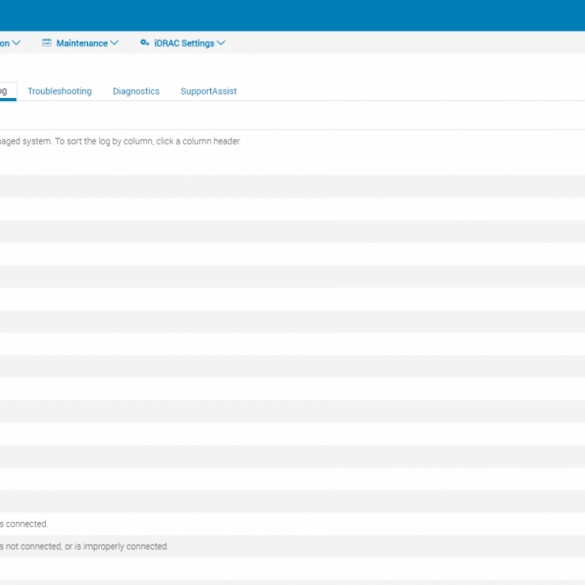Click the log sorting description text

pos(121,141)
